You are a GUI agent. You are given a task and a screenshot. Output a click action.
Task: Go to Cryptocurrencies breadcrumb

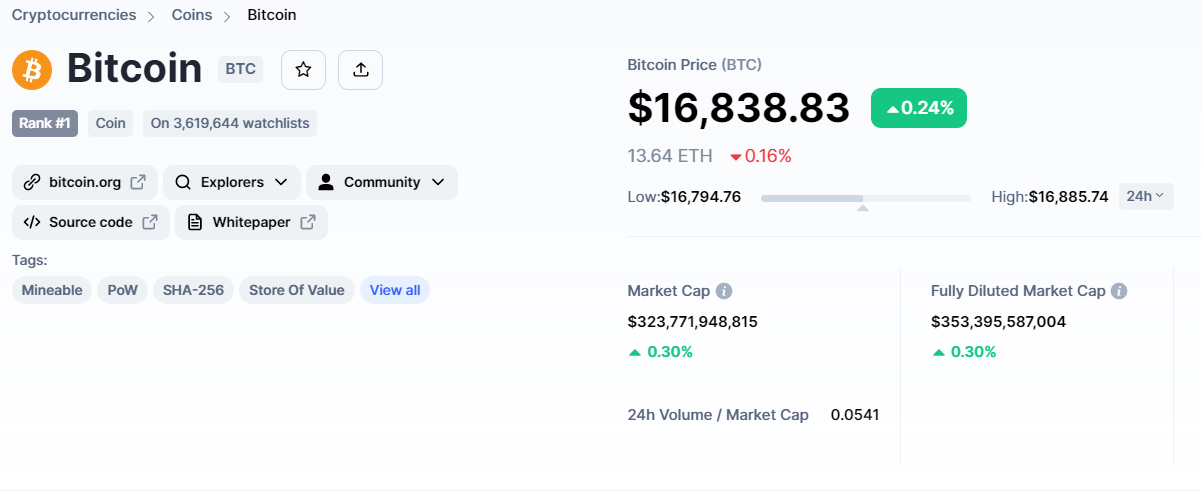(x=74, y=15)
